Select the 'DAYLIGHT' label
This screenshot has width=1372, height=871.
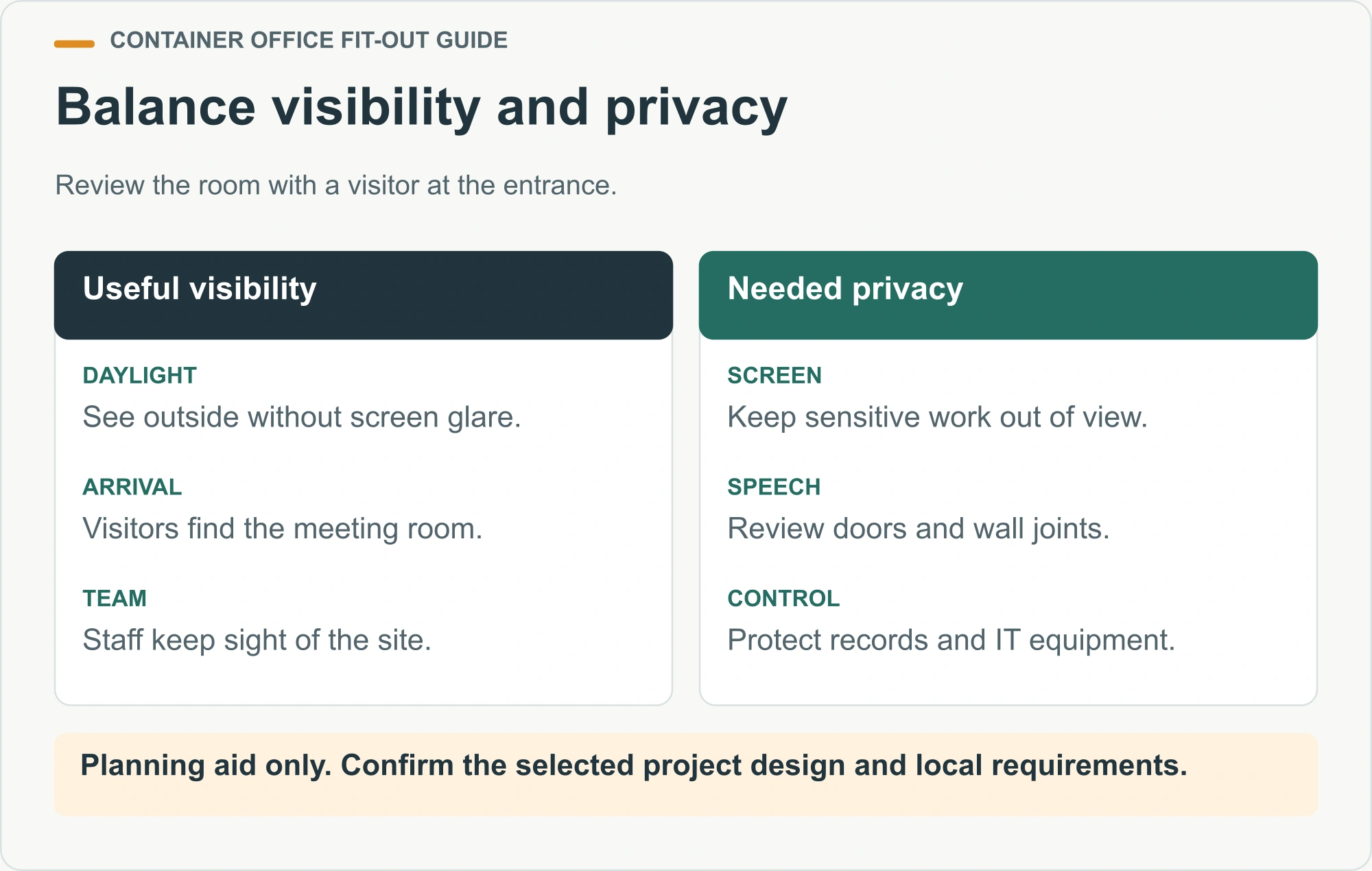pyautogui.click(x=140, y=375)
